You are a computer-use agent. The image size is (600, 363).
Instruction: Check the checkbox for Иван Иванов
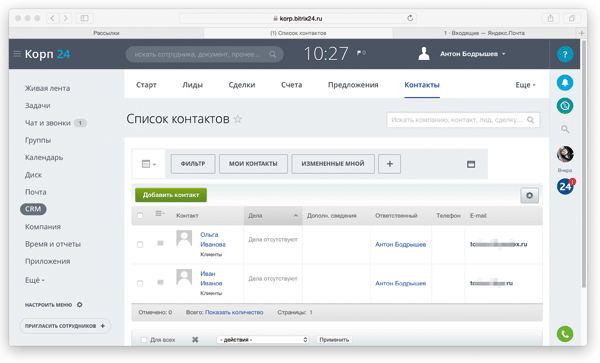click(140, 283)
